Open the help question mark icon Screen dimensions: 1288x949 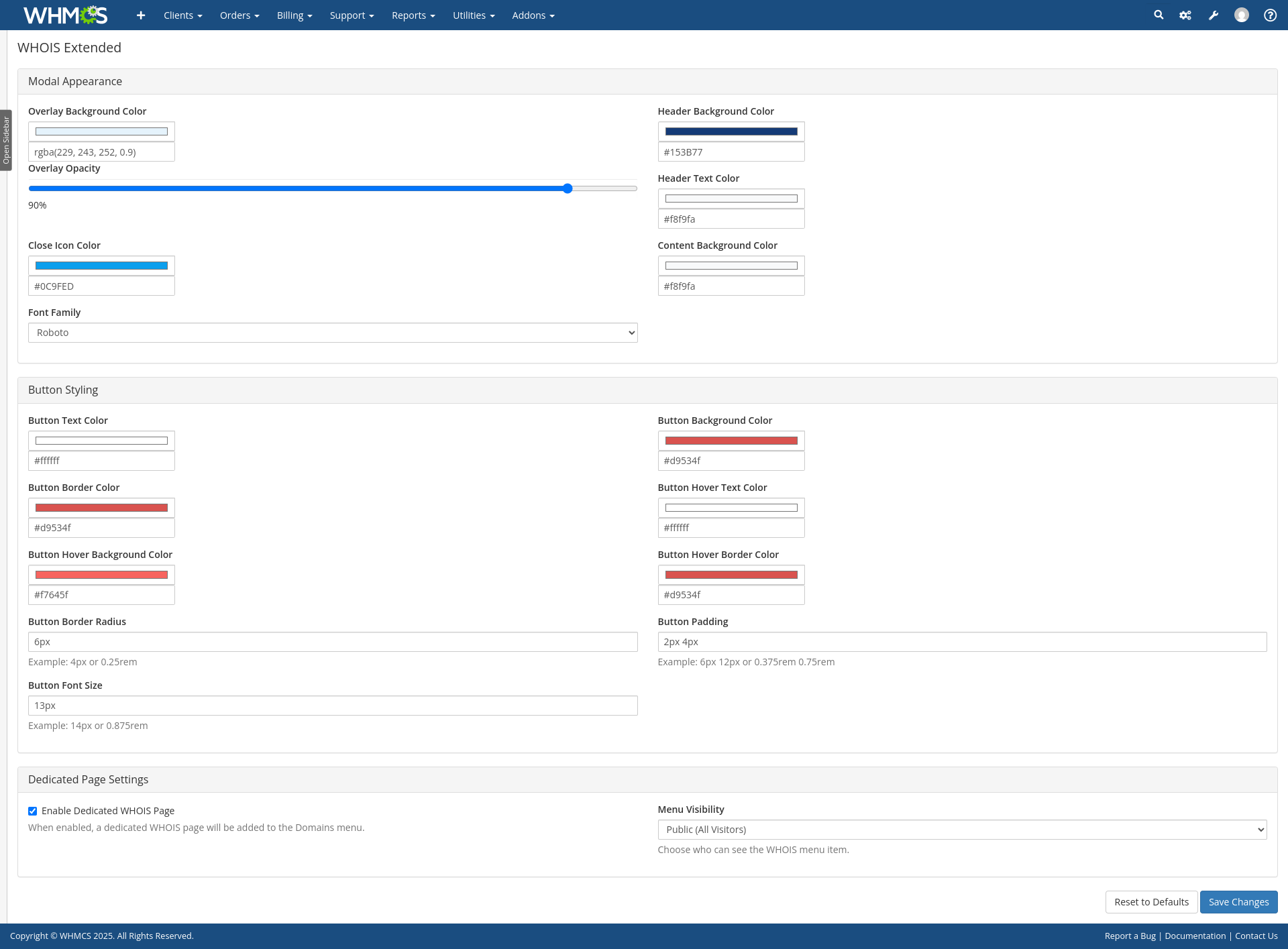[1270, 15]
